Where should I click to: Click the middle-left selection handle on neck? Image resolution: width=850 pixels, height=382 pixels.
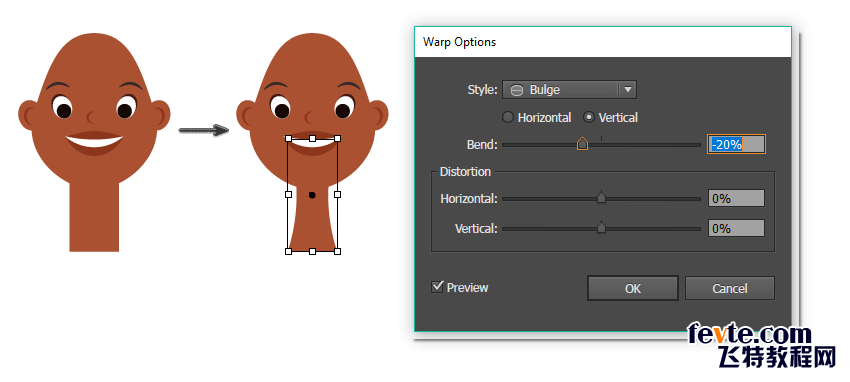288,194
